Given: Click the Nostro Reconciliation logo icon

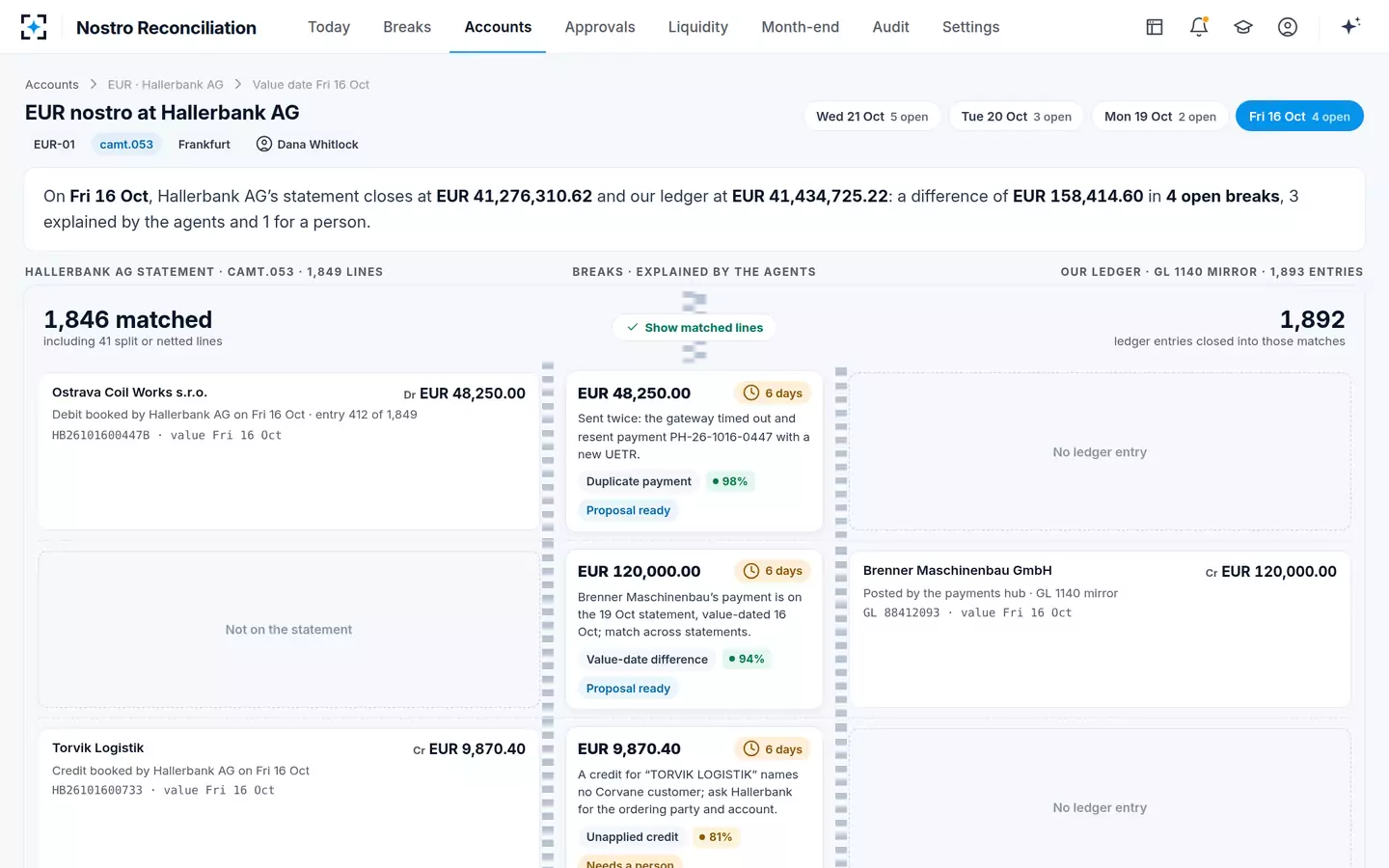Looking at the screenshot, I should (34, 27).
